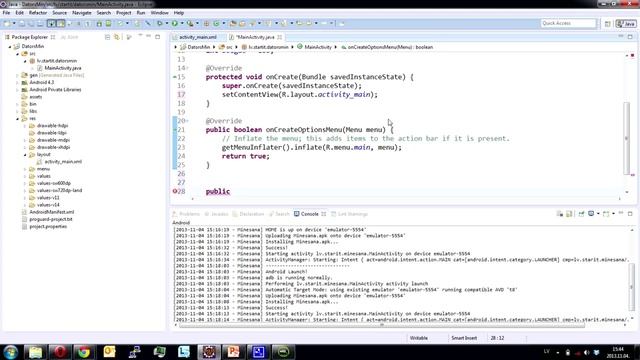Open the Android SDK Manager toolbar icon
Viewport: 640px width, 360px height.
pos(99,24)
